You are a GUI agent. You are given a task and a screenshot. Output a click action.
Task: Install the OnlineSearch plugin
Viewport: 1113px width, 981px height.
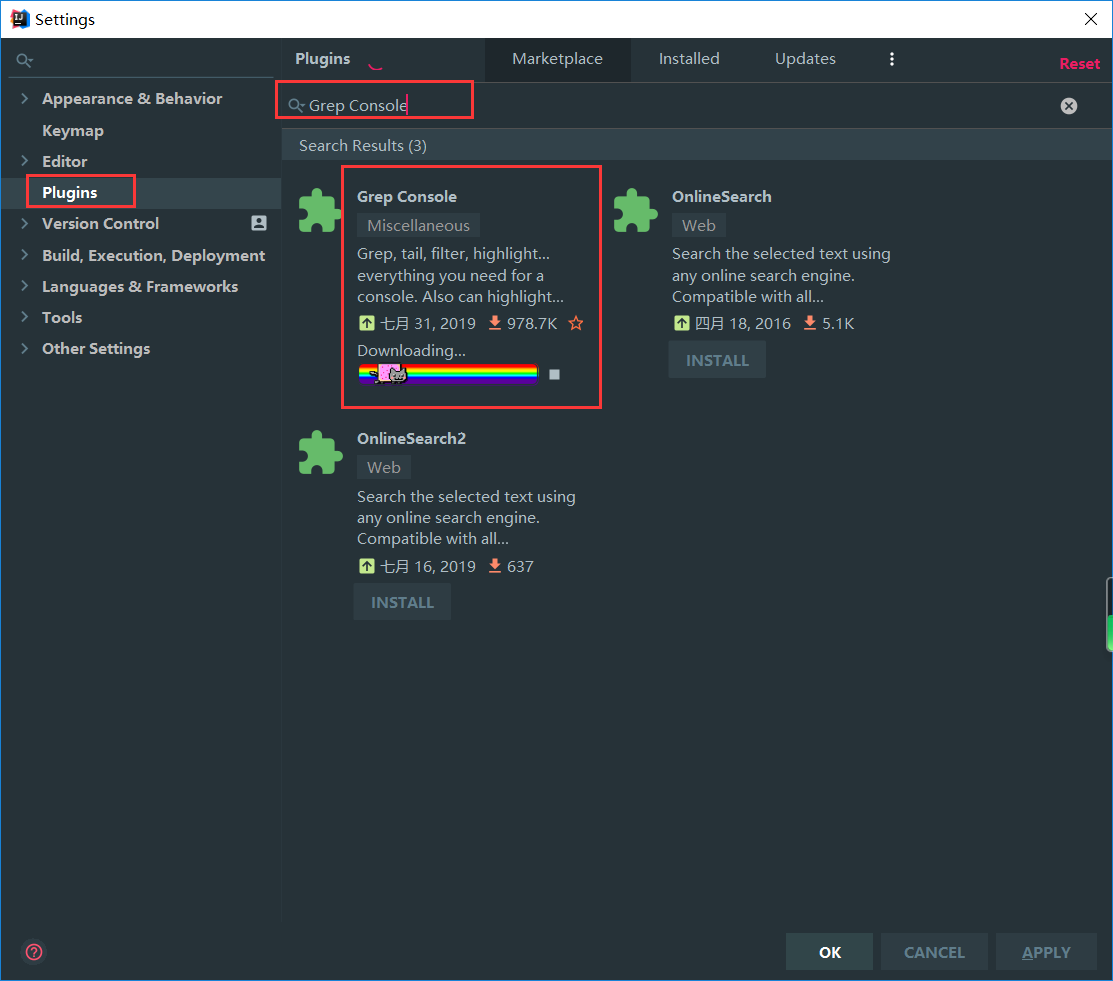point(717,360)
